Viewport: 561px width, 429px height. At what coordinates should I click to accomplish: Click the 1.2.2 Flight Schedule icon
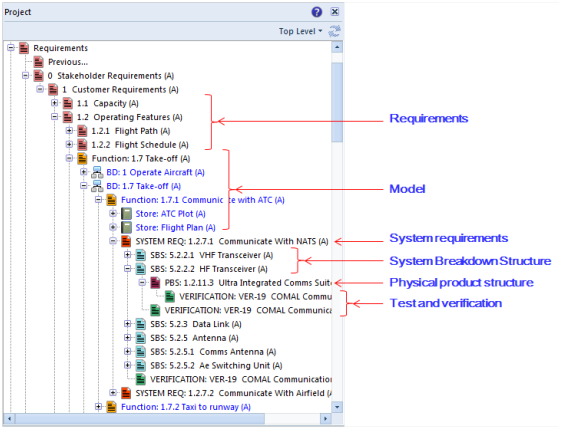coord(82,145)
